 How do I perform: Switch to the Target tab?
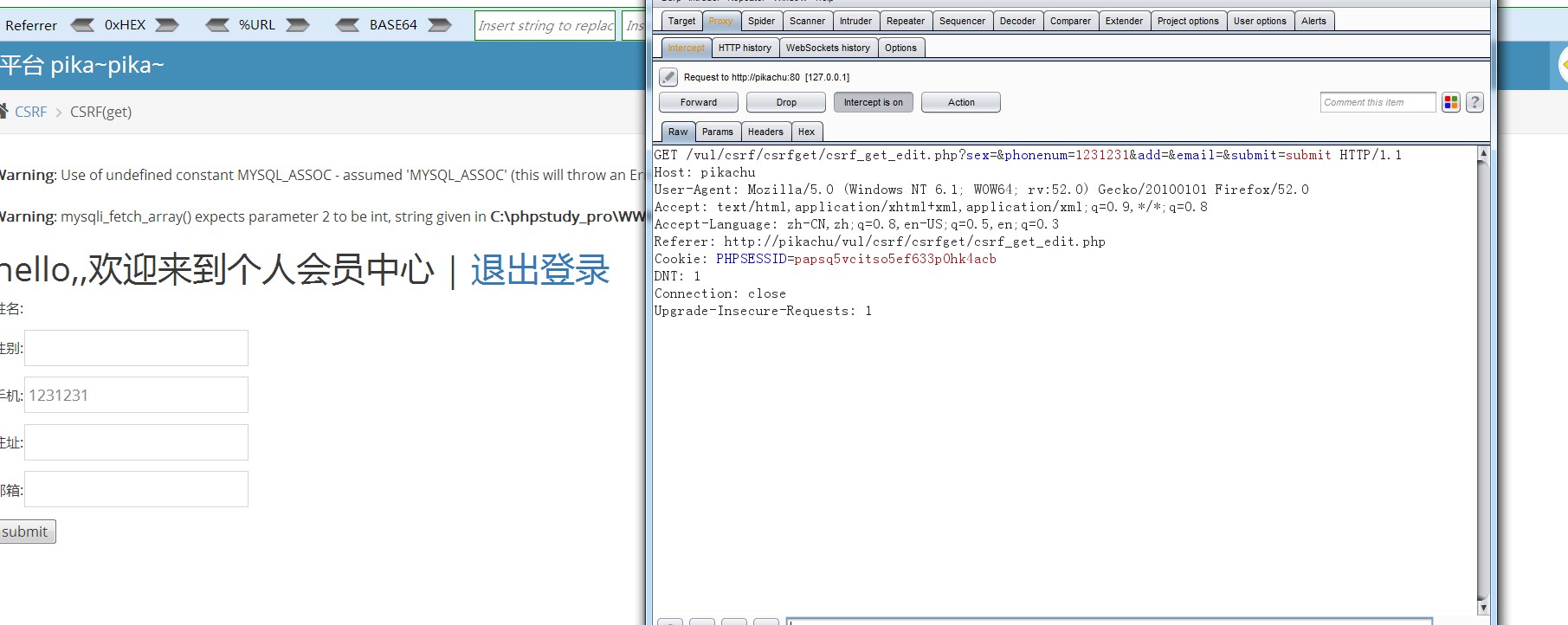point(681,21)
